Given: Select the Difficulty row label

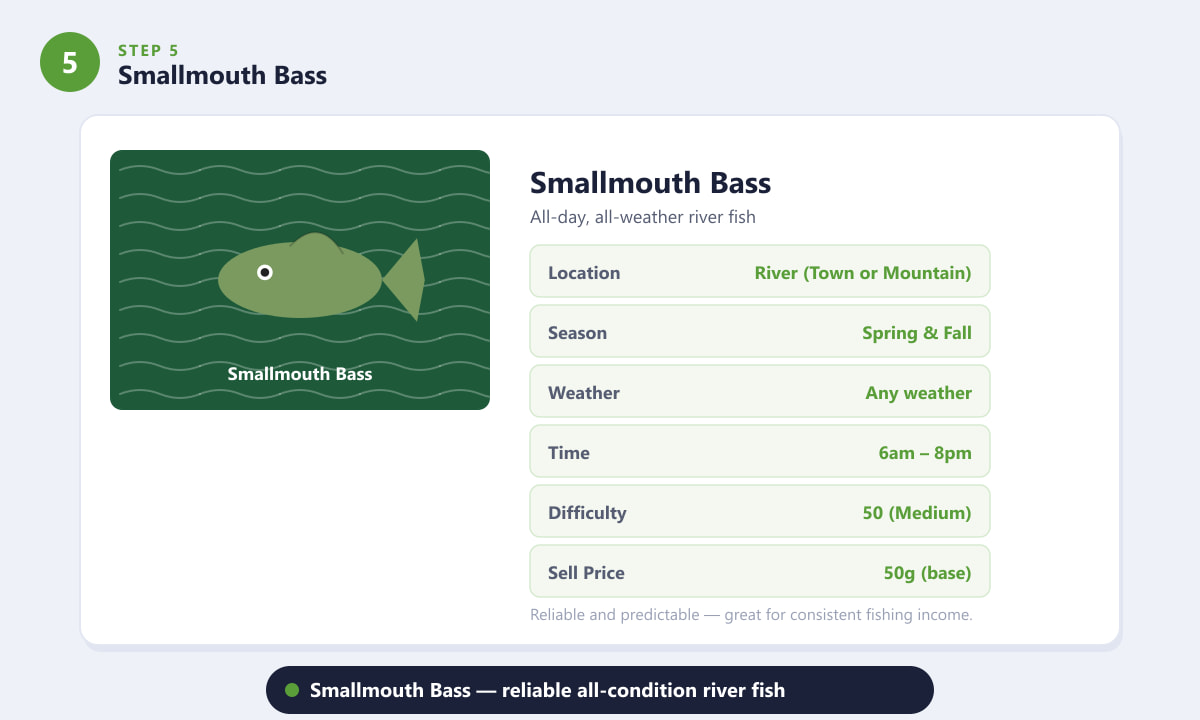Looking at the screenshot, I should coord(587,513).
